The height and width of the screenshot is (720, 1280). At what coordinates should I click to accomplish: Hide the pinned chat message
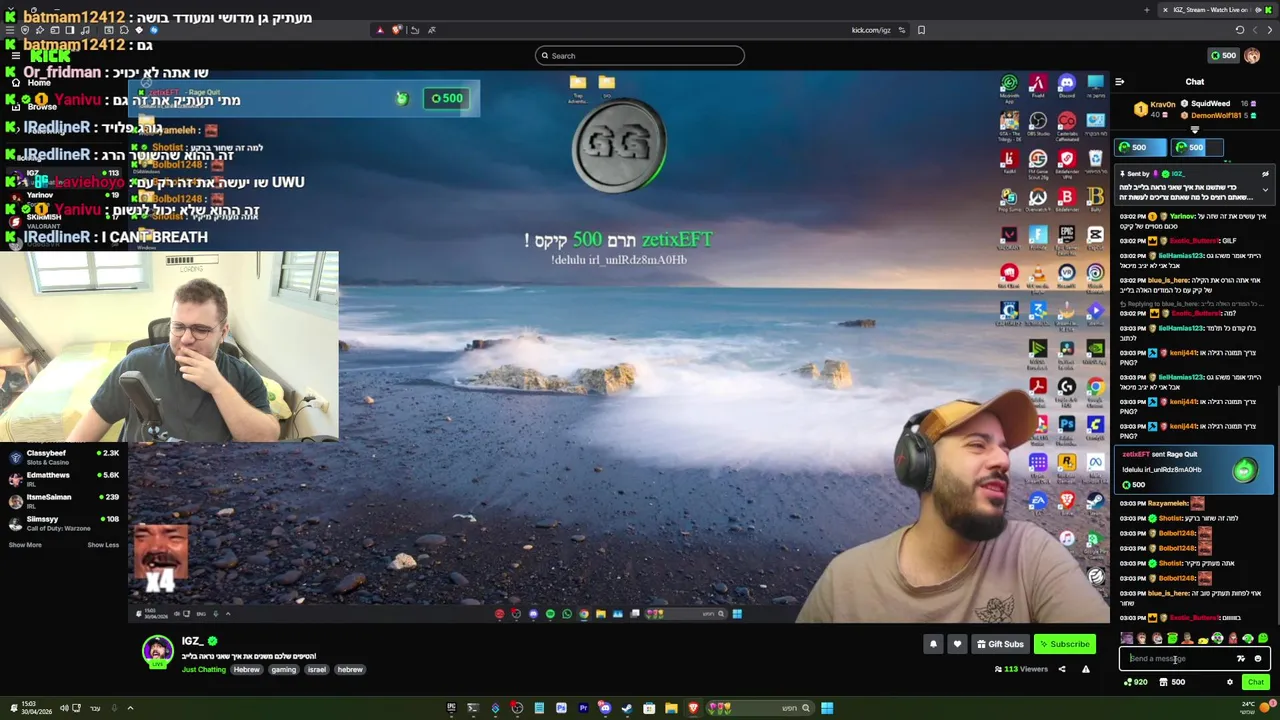point(1265,174)
